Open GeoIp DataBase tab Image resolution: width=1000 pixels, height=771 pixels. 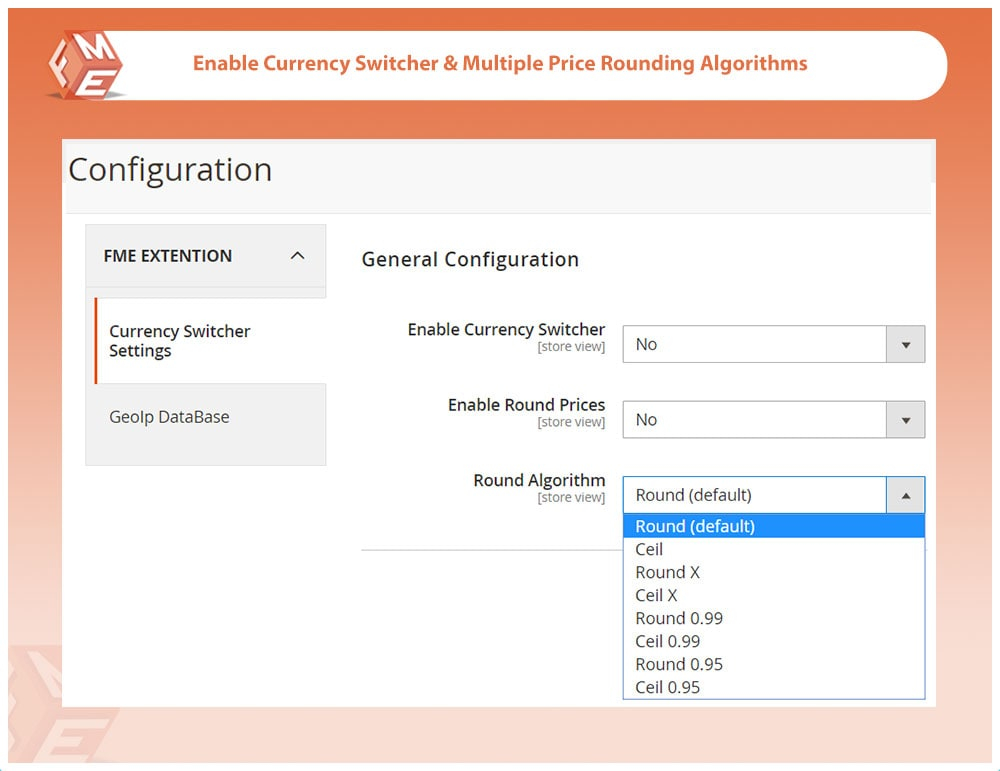(169, 417)
